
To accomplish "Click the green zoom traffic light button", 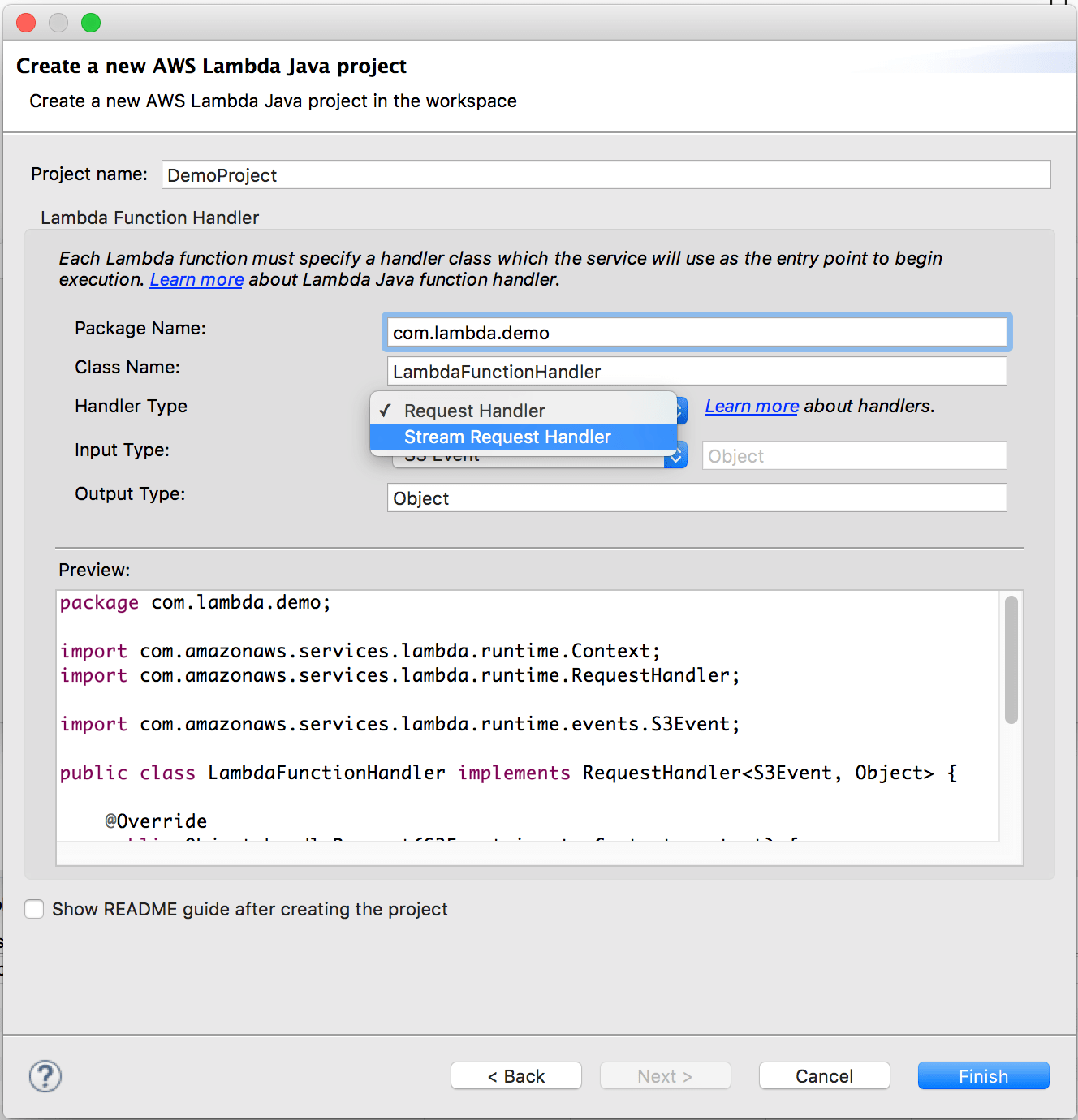I will (x=91, y=23).
